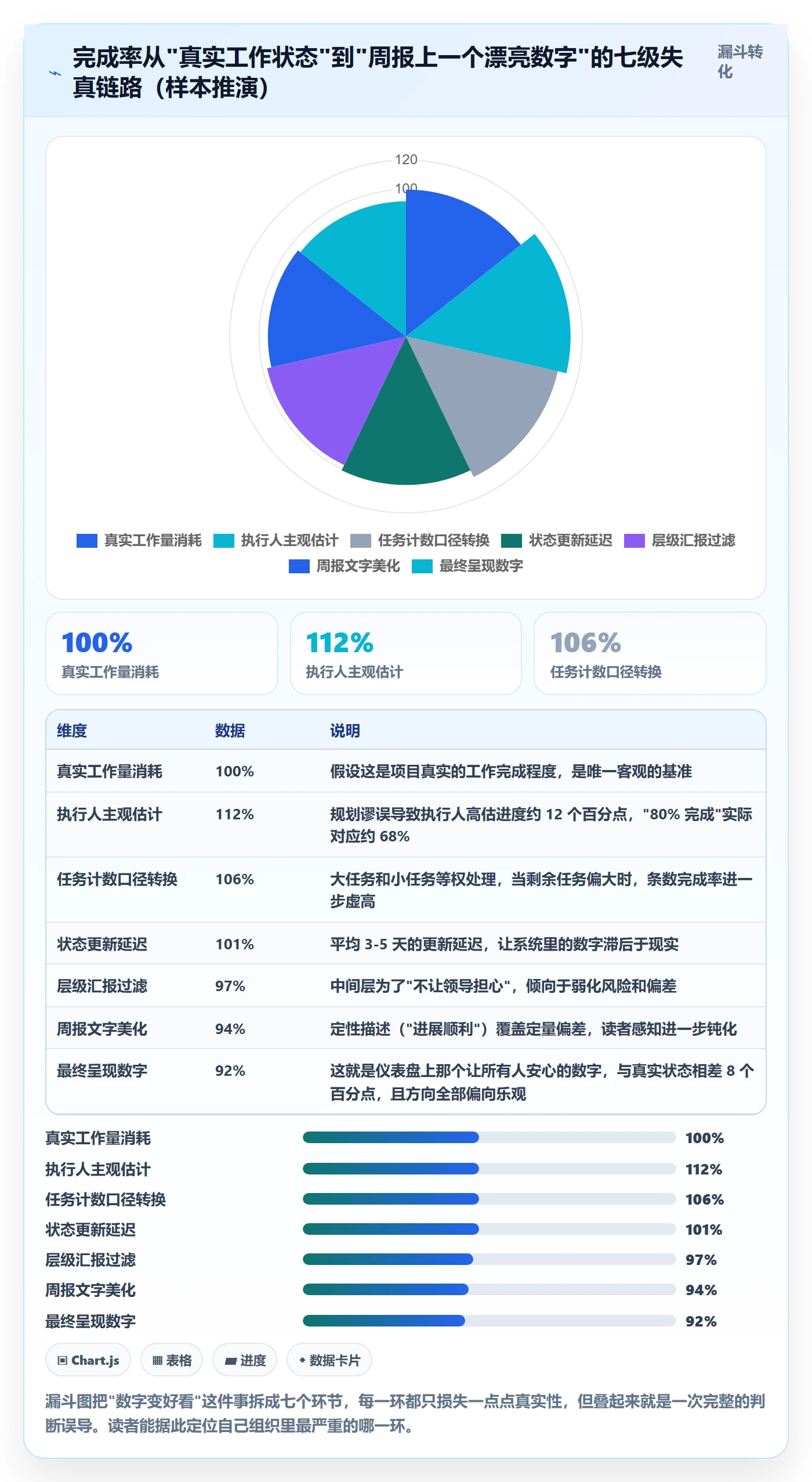The width and height of the screenshot is (812, 1482).
Task: Toggle the 执行人主观估计 legend swatch
Action: click(224, 540)
